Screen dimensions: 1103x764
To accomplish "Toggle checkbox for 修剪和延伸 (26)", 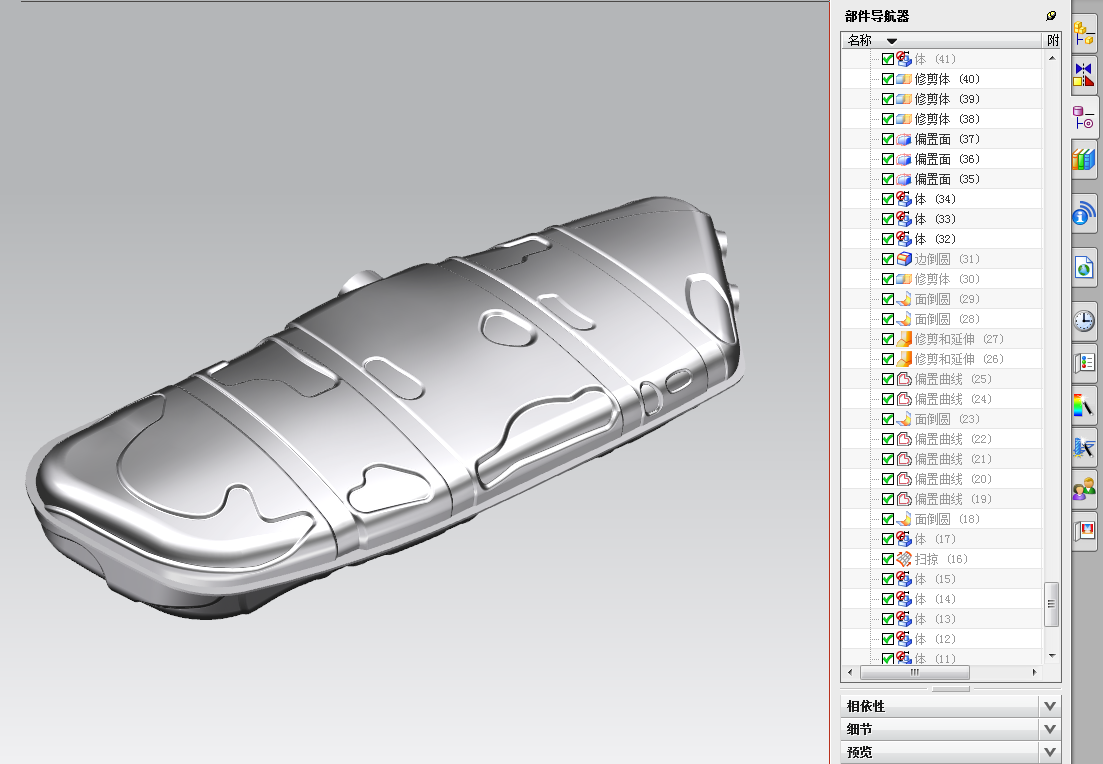I will click(x=888, y=359).
